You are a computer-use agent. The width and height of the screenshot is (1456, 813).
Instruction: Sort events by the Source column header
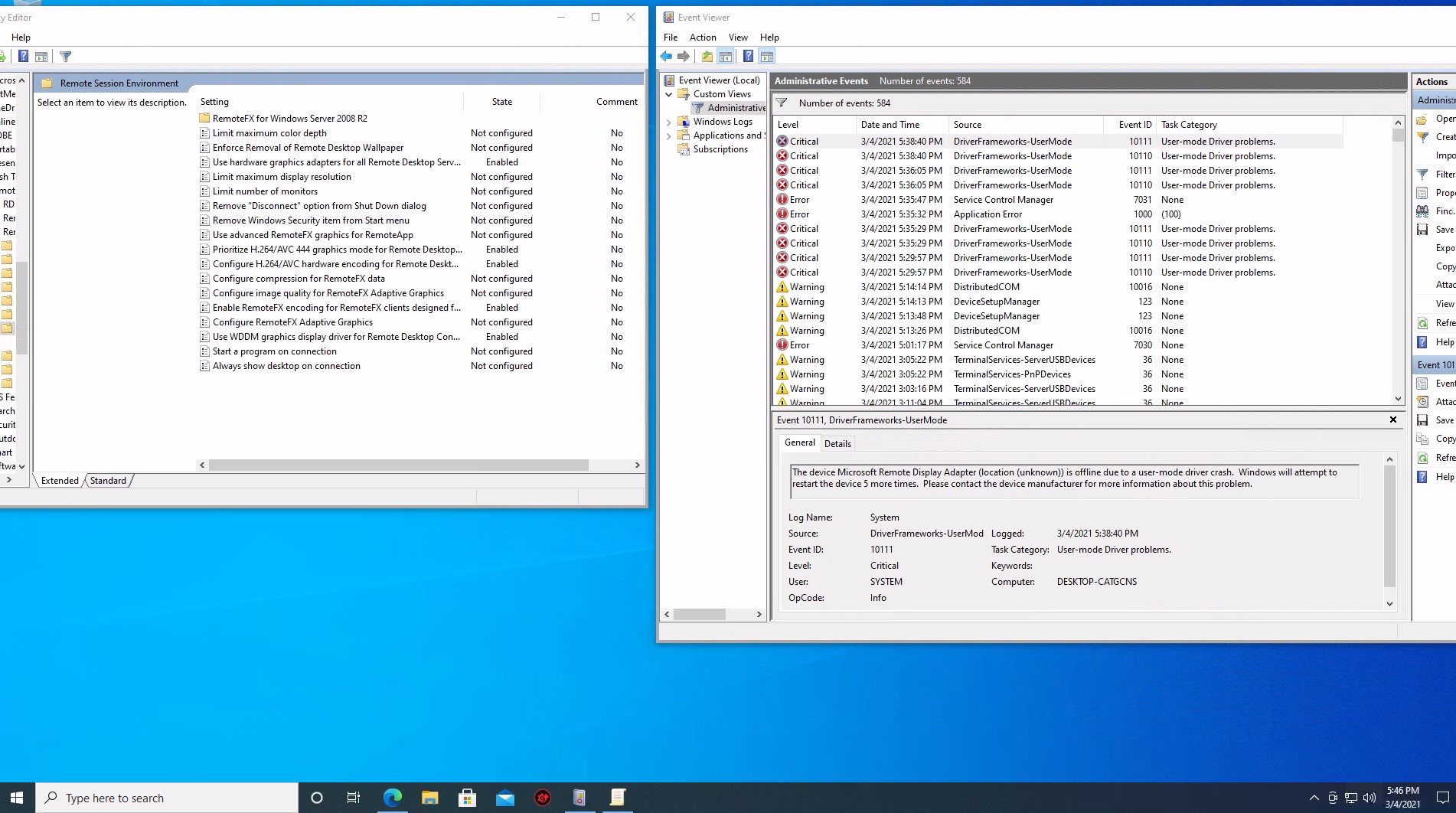[1026, 125]
